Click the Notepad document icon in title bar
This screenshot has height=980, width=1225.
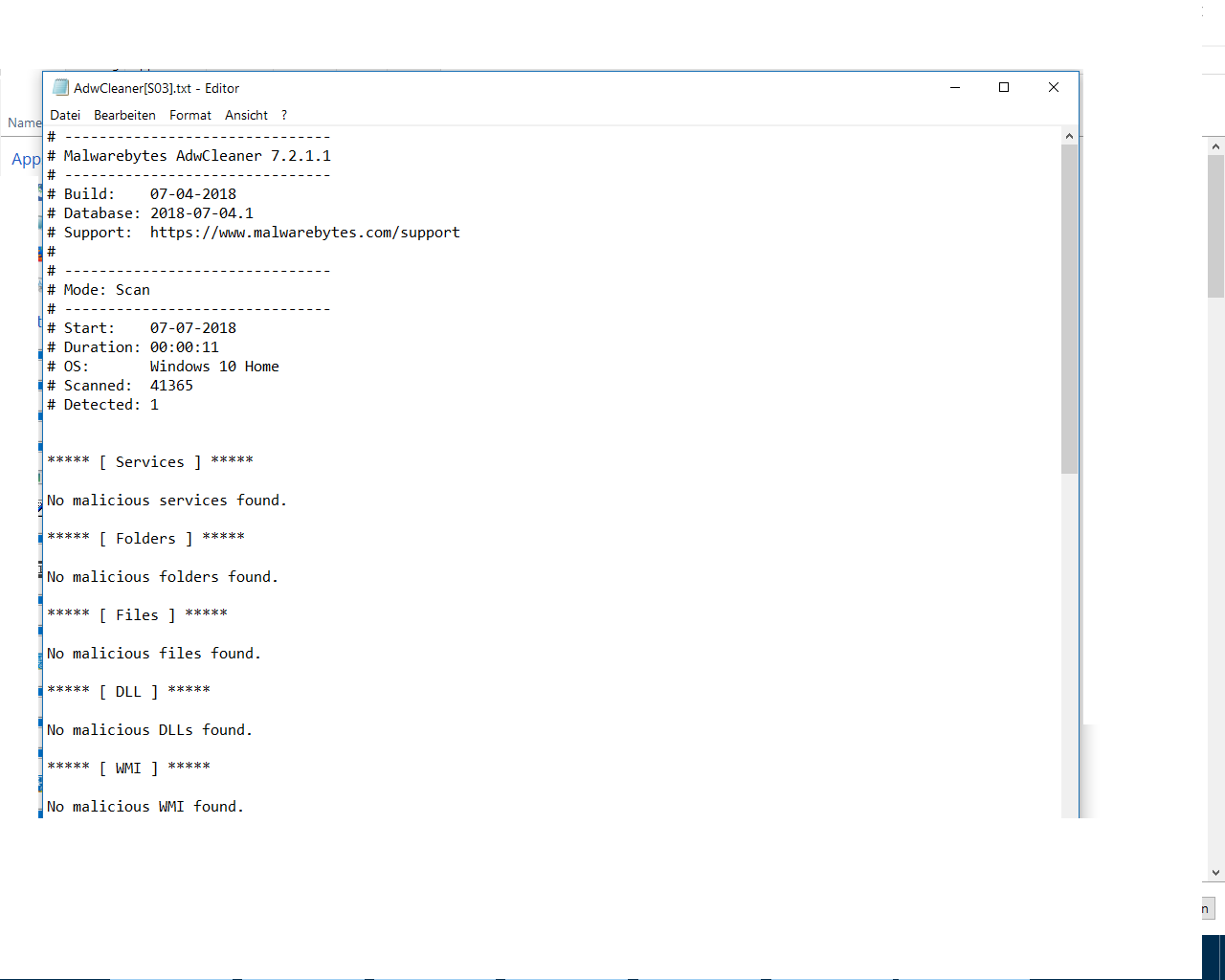60,87
